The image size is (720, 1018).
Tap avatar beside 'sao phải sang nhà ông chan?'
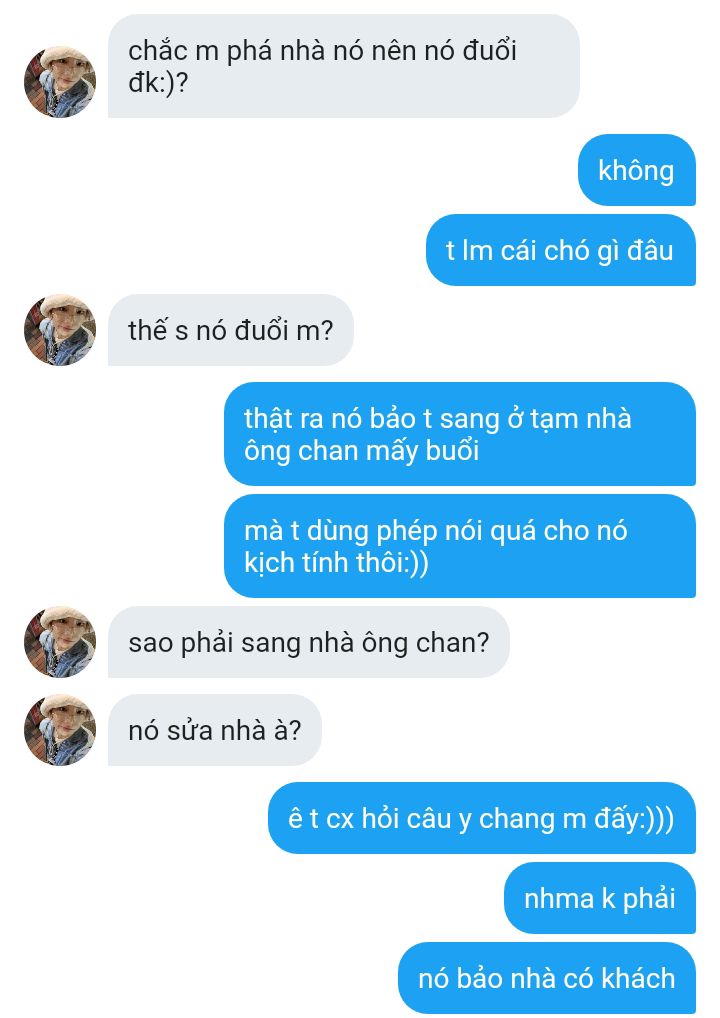pos(60,642)
